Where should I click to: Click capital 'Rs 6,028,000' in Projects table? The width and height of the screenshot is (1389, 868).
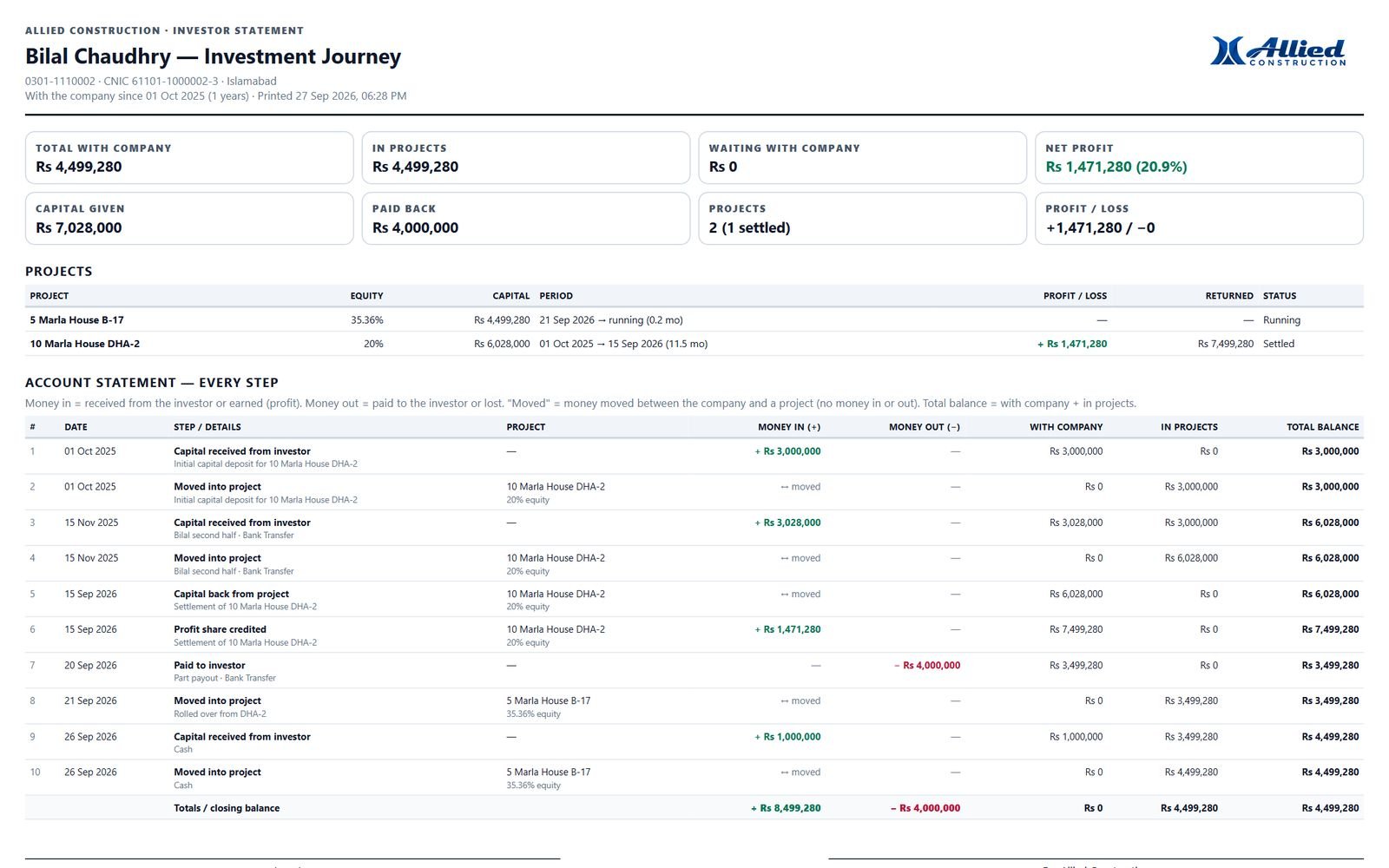pyautogui.click(x=502, y=344)
